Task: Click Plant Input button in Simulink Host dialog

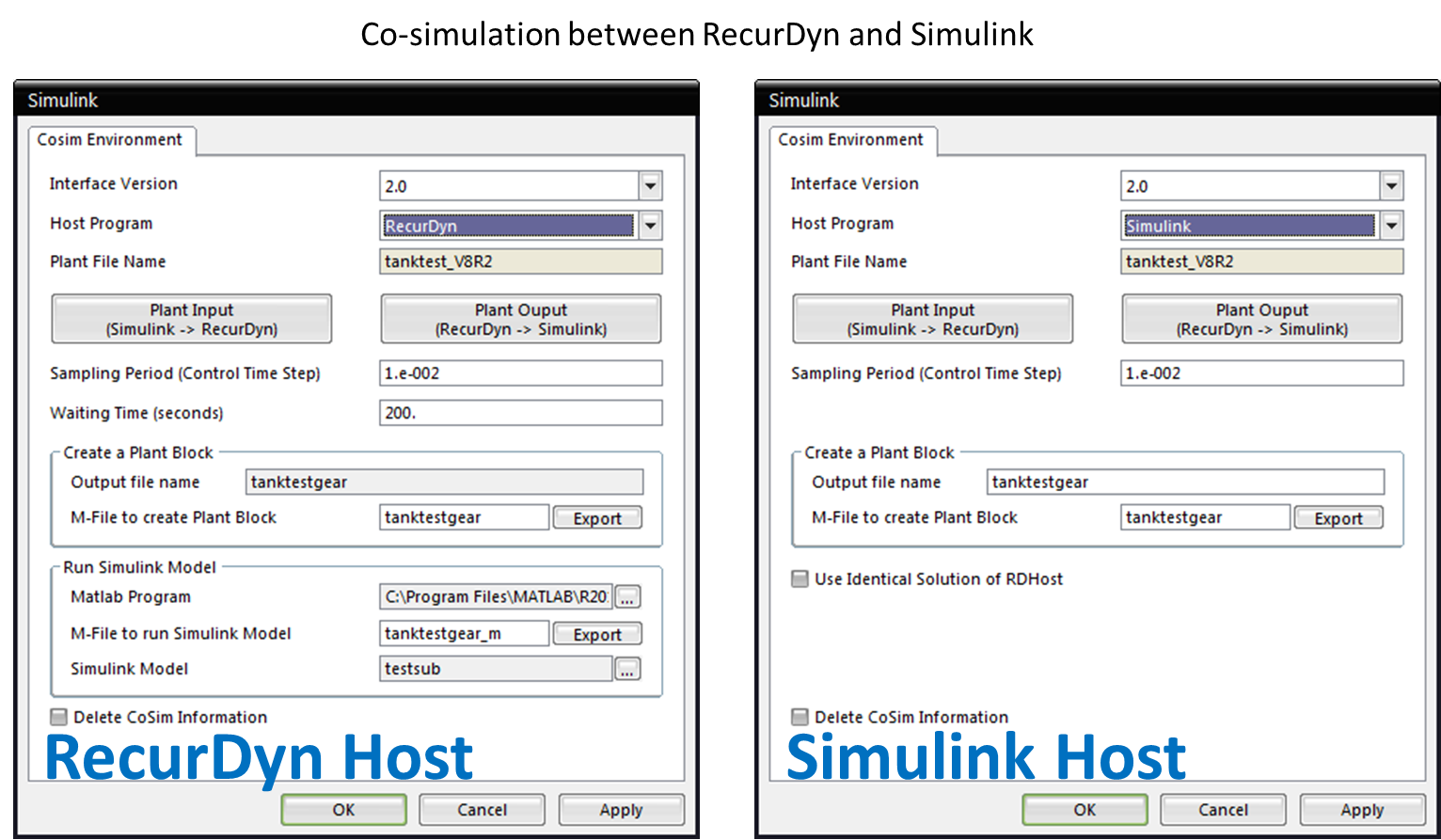Action: (x=933, y=319)
